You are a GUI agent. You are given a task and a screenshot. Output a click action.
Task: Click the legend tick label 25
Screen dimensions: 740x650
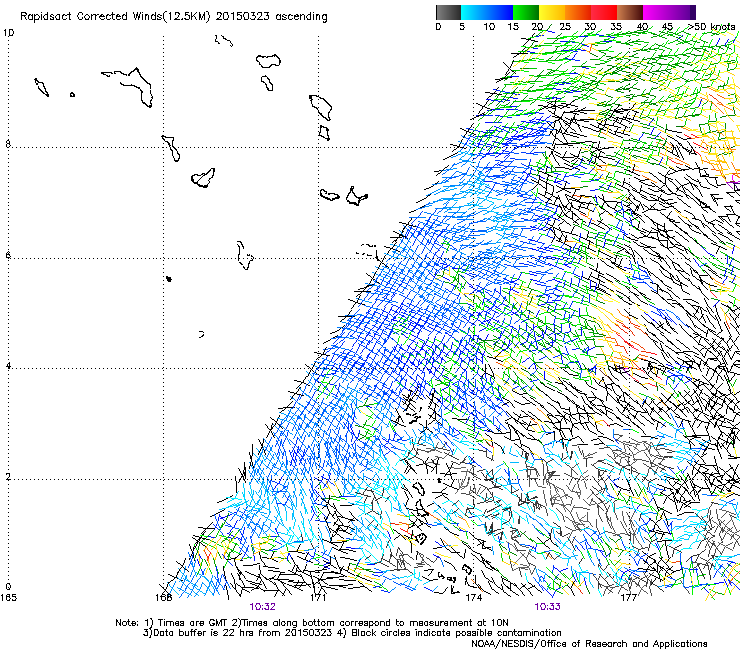click(x=565, y=27)
